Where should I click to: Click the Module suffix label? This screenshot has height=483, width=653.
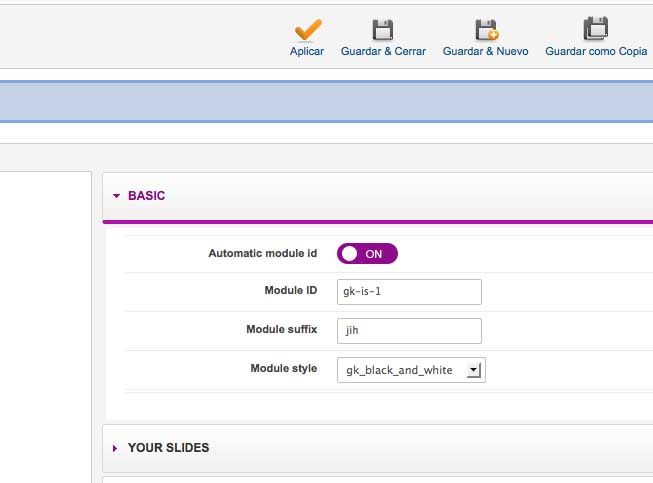(282, 329)
